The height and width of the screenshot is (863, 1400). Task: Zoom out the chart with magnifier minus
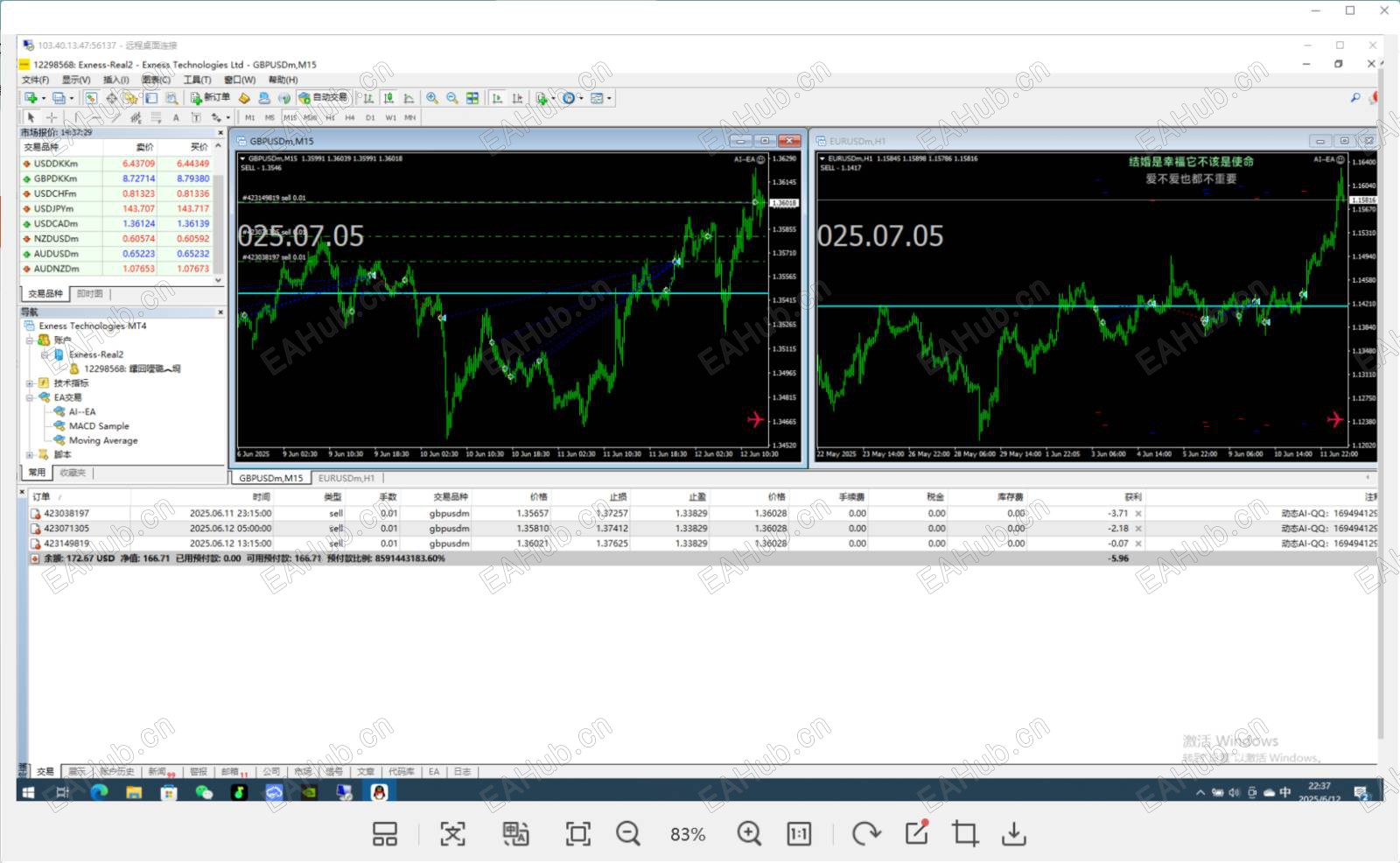point(452,98)
